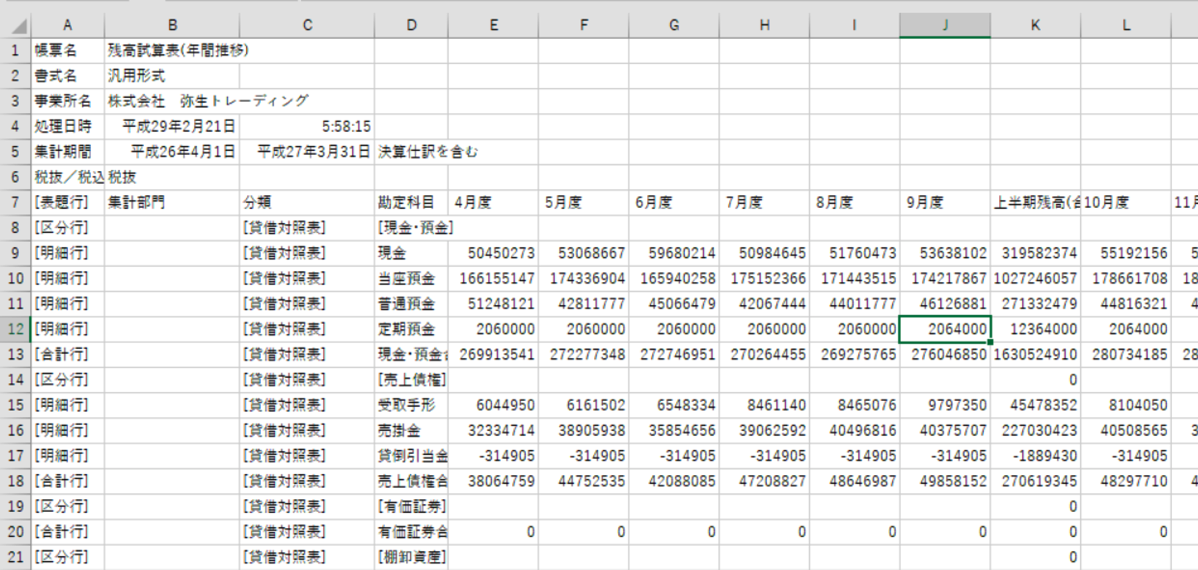Click 現金 account name cell
The image size is (1198, 570).
[412, 254]
